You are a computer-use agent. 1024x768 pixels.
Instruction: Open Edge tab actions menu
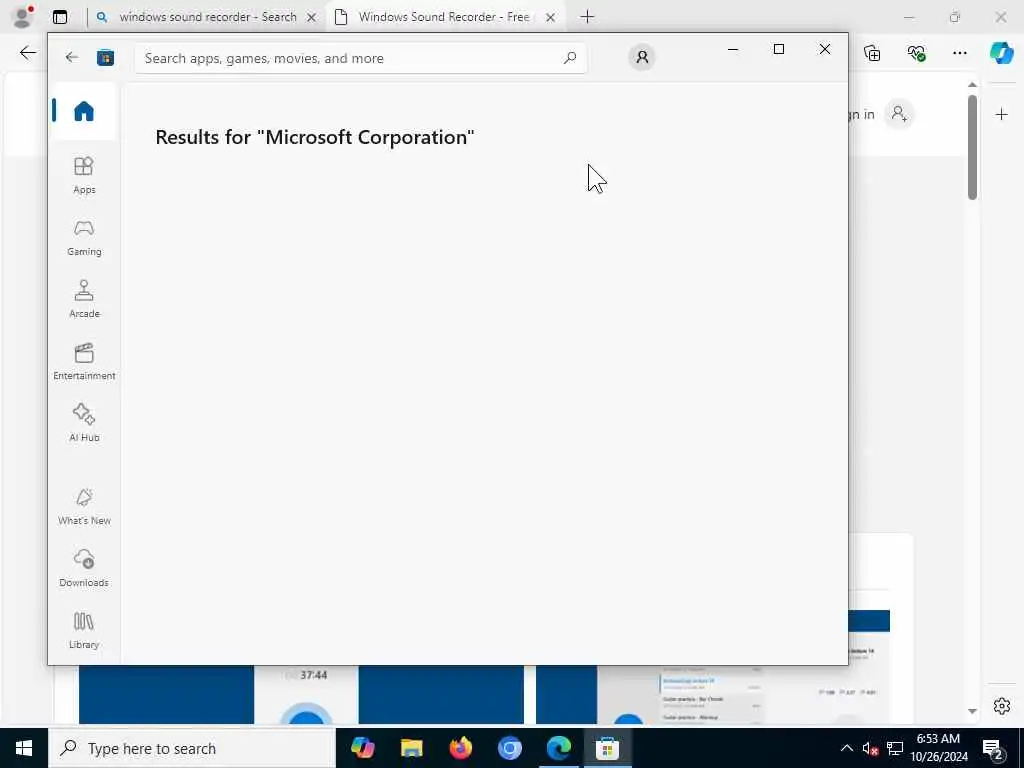pos(60,17)
